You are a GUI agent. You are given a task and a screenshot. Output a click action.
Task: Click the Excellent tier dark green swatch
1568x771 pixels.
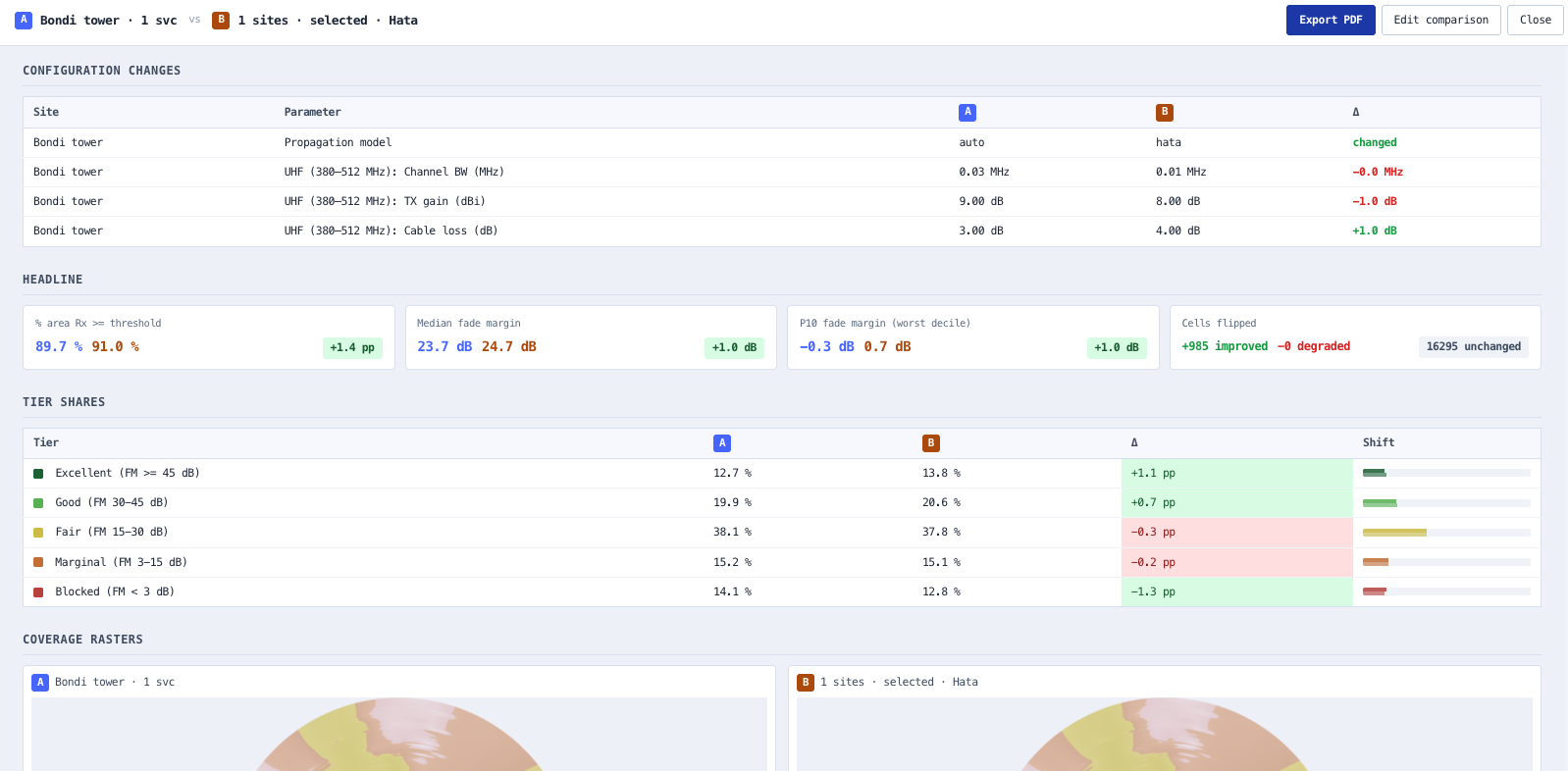coord(38,474)
